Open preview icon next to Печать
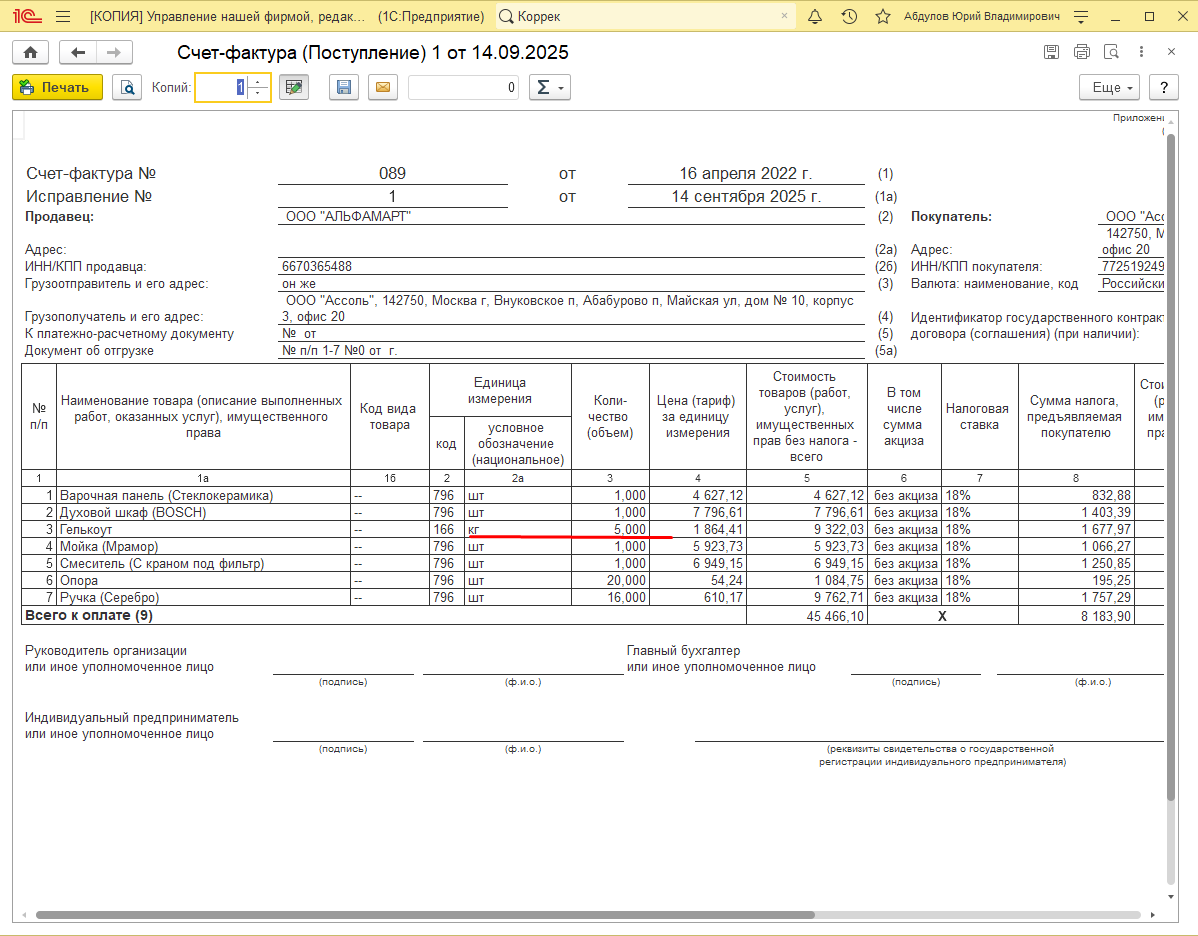Image resolution: width=1198 pixels, height=936 pixels. 127,87
